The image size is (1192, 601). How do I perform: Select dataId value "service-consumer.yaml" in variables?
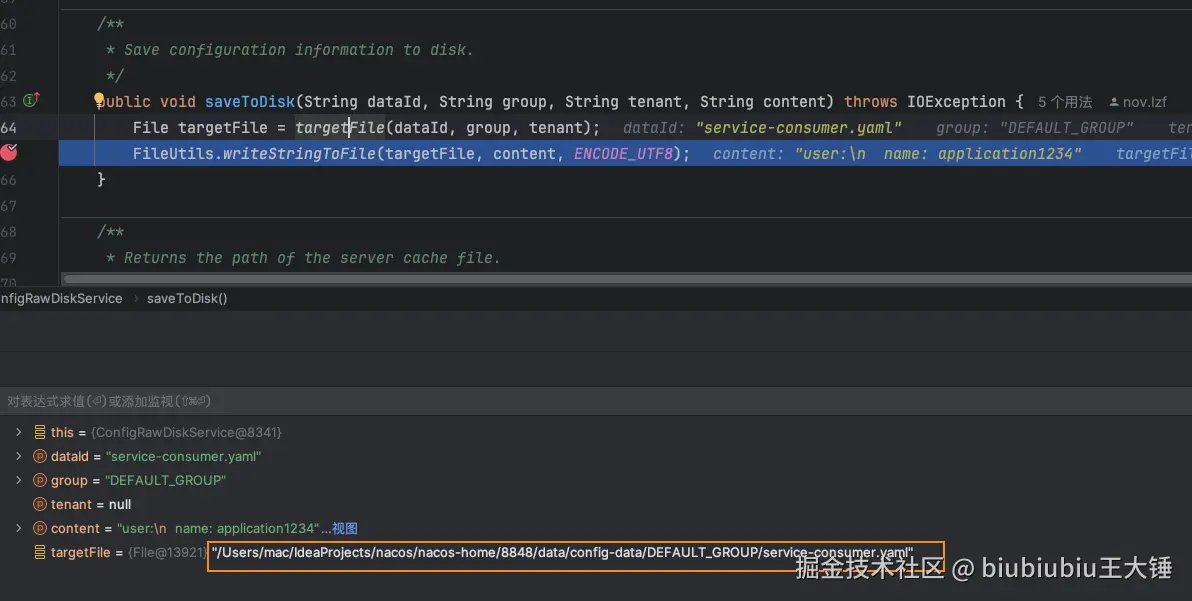coord(183,456)
